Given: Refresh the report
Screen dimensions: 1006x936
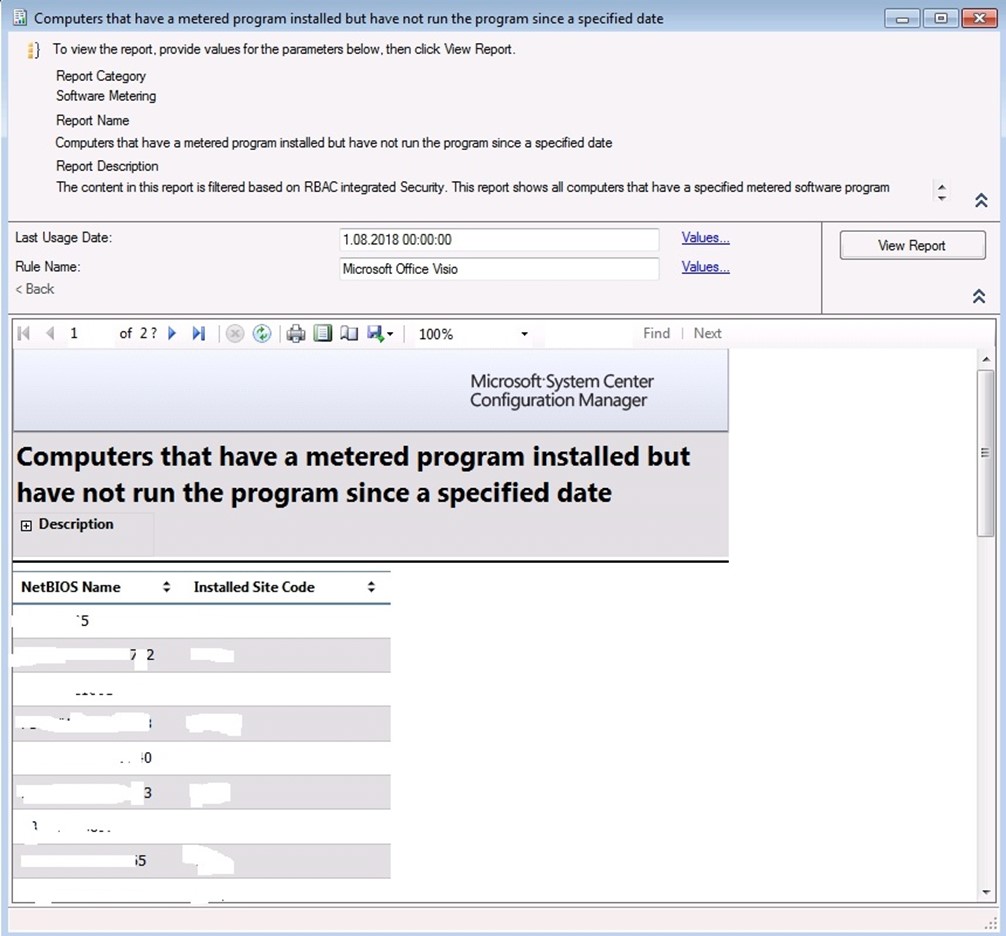Looking at the screenshot, I should coord(262,334).
